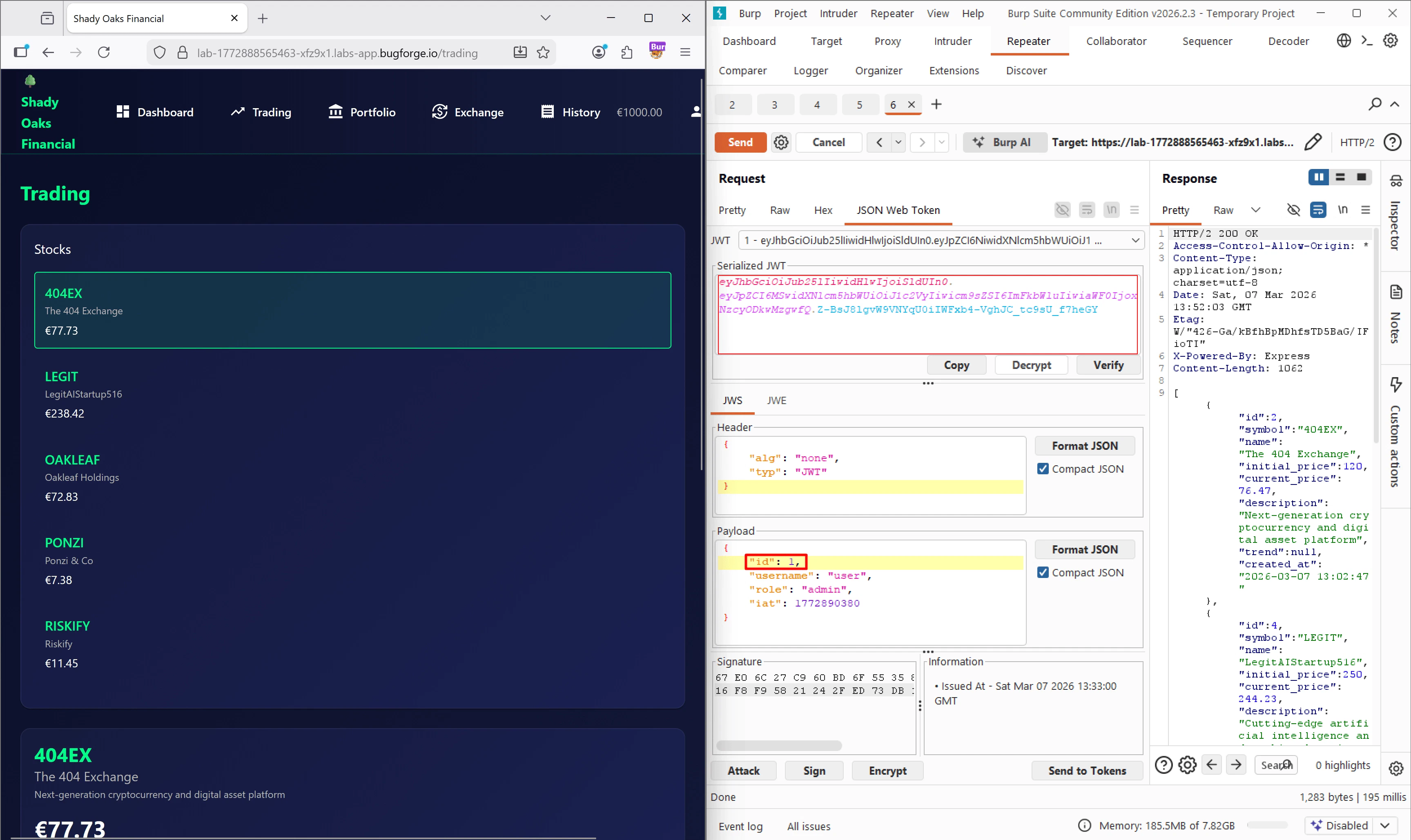Screen dimensions: 1411x840
Task: Open the history back dropdown arrow
Action: pos(898,142)
